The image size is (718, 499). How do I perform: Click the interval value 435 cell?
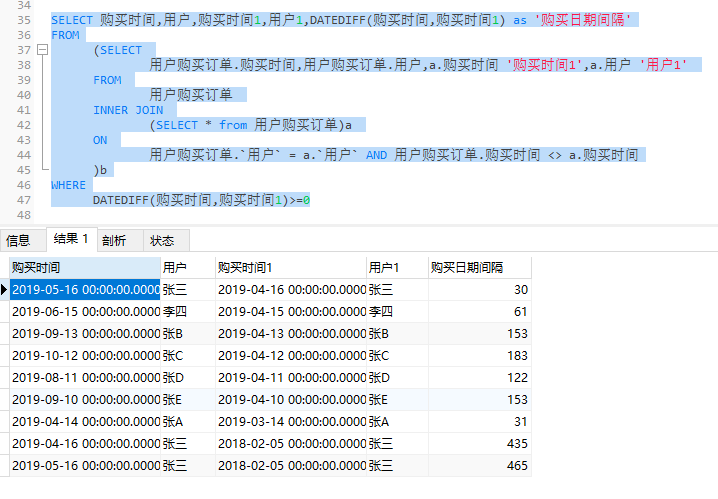point(478,443)
